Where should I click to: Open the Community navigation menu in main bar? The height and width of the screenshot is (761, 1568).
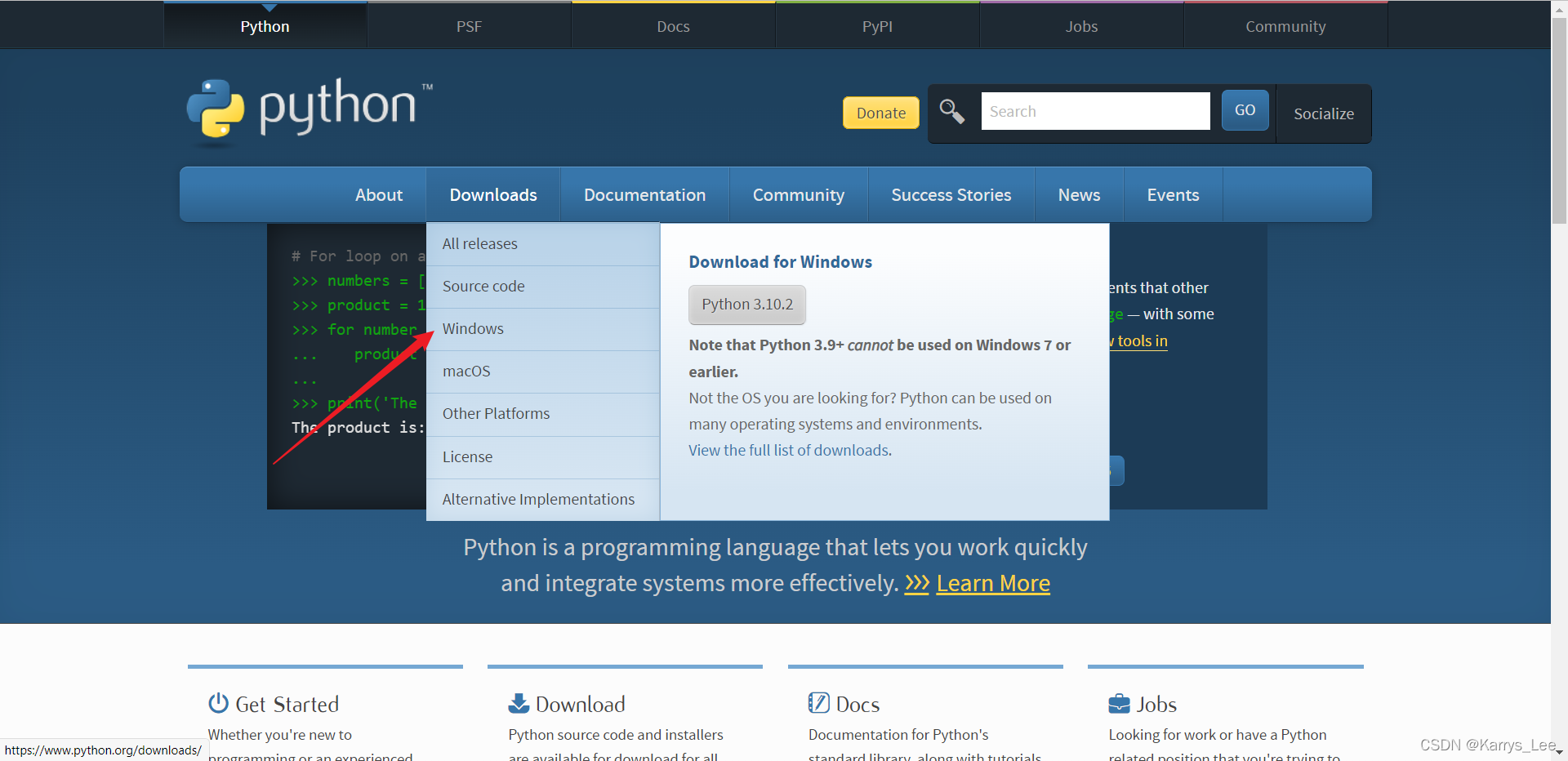coord(799,195)
